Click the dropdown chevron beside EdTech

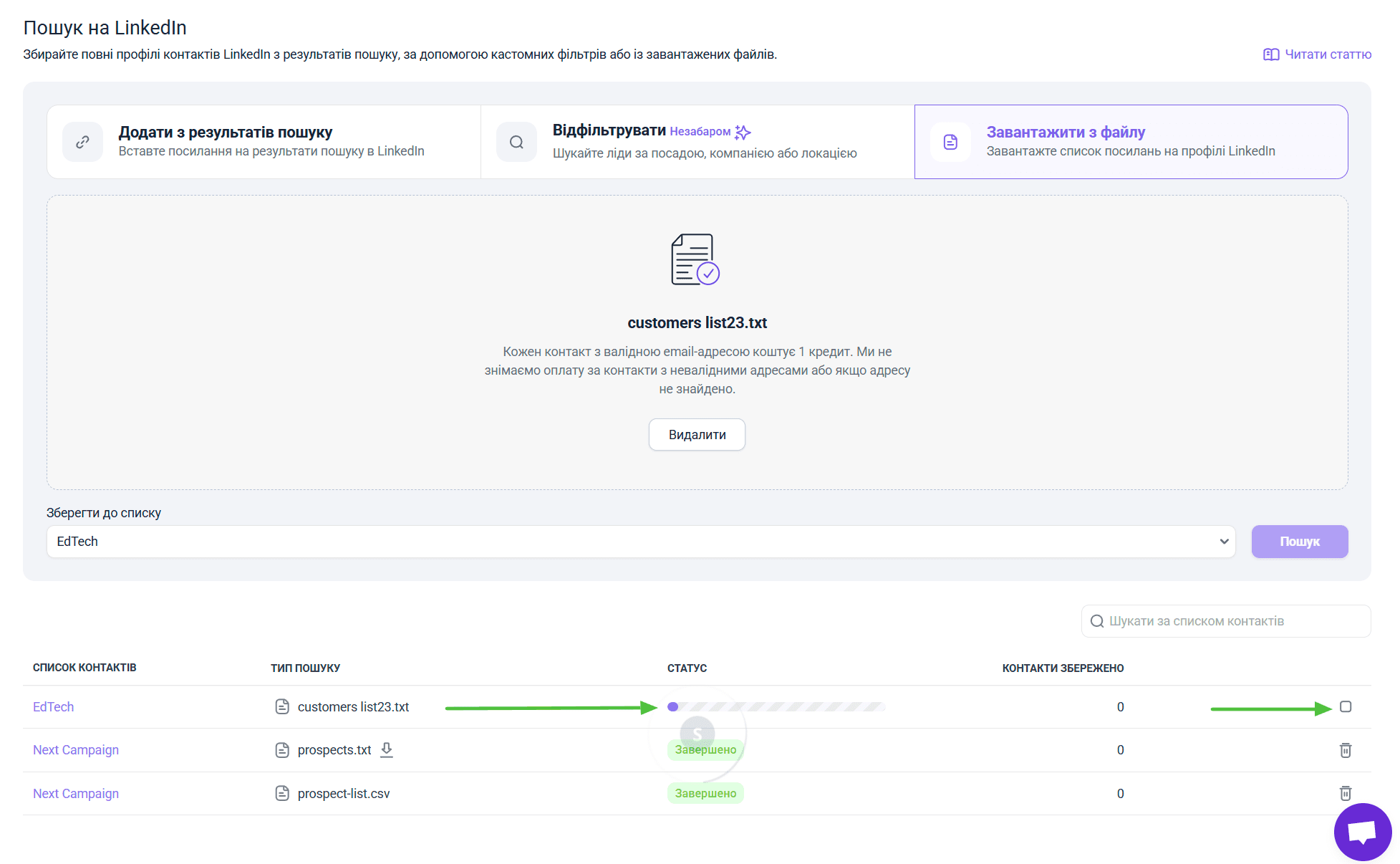pos(1224,542)
